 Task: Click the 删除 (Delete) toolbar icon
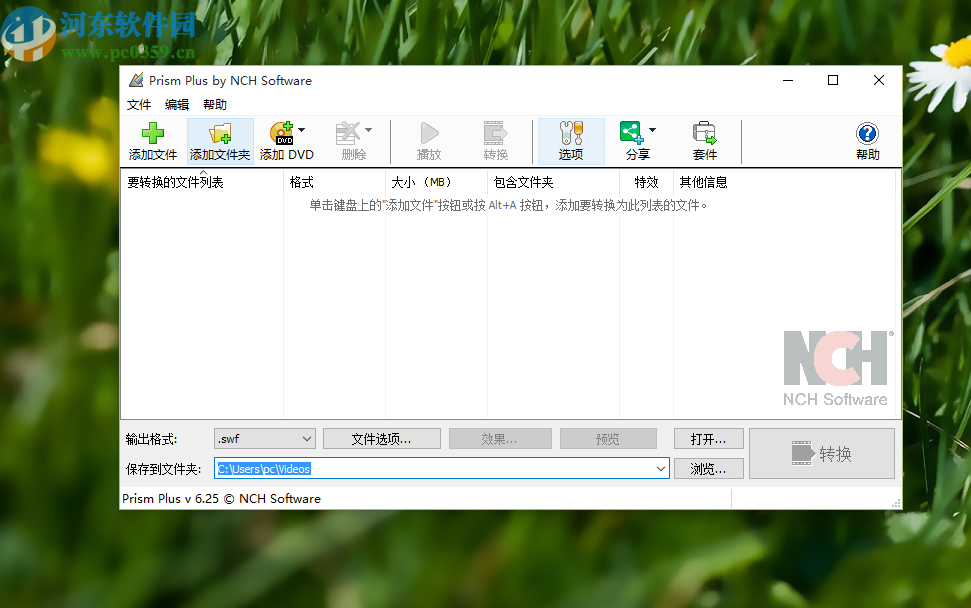pos(348,140)
